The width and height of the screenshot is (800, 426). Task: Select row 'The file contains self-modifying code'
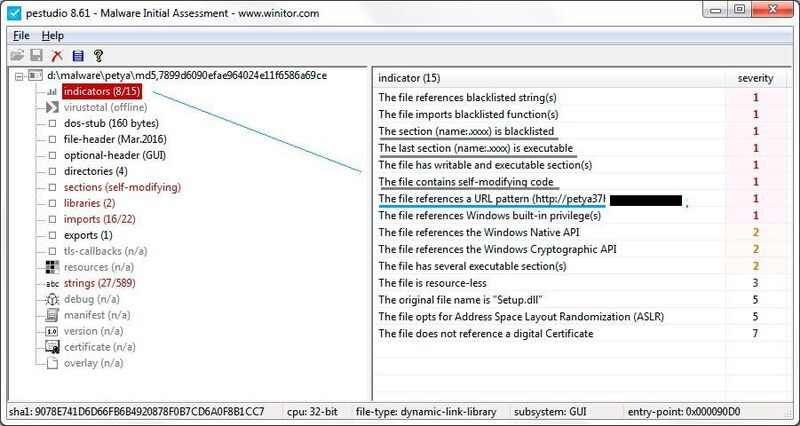(x=580, y=182)
